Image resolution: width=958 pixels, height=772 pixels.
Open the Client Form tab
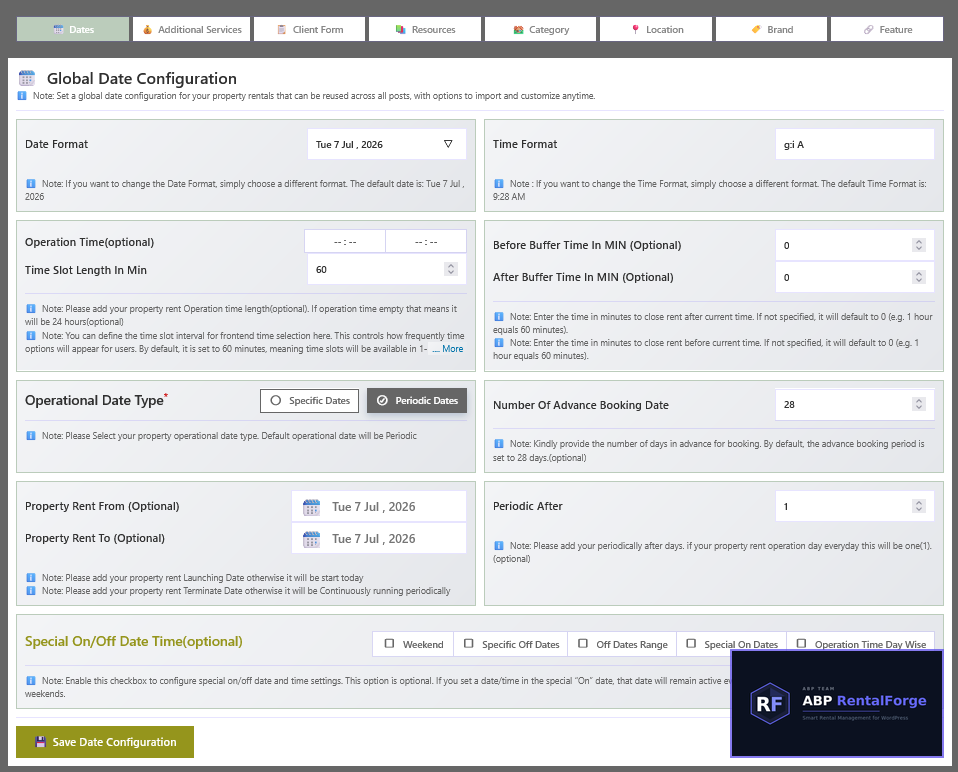(x=309, y=29)
